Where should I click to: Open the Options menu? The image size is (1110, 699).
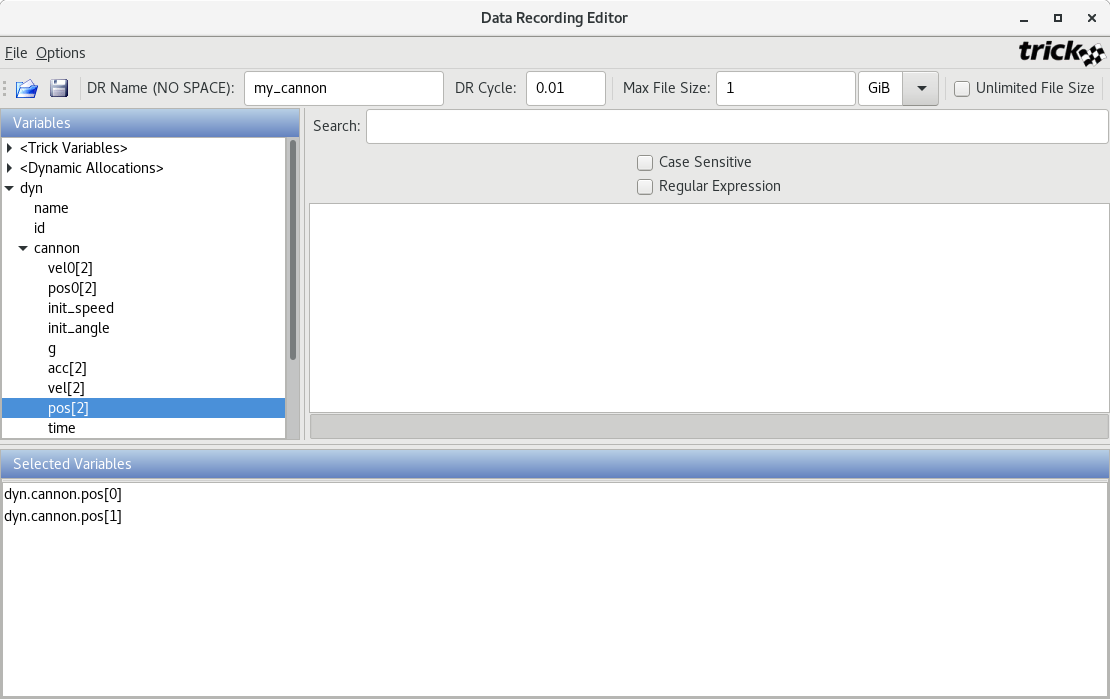tap(61, 53)
